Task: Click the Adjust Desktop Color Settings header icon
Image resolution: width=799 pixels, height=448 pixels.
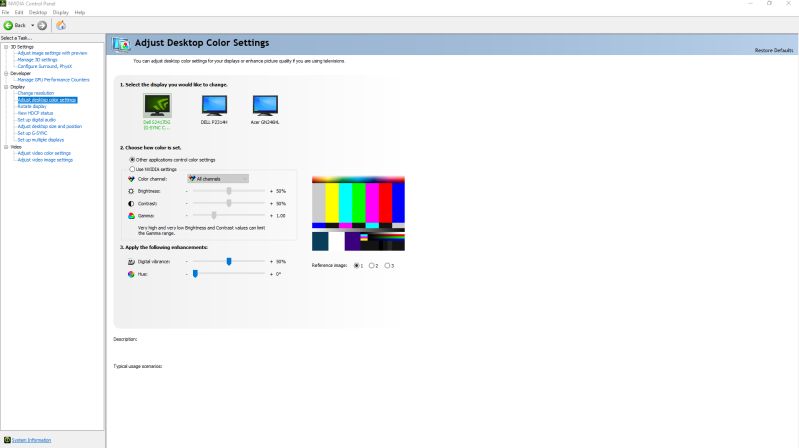Action: (121, 44)
